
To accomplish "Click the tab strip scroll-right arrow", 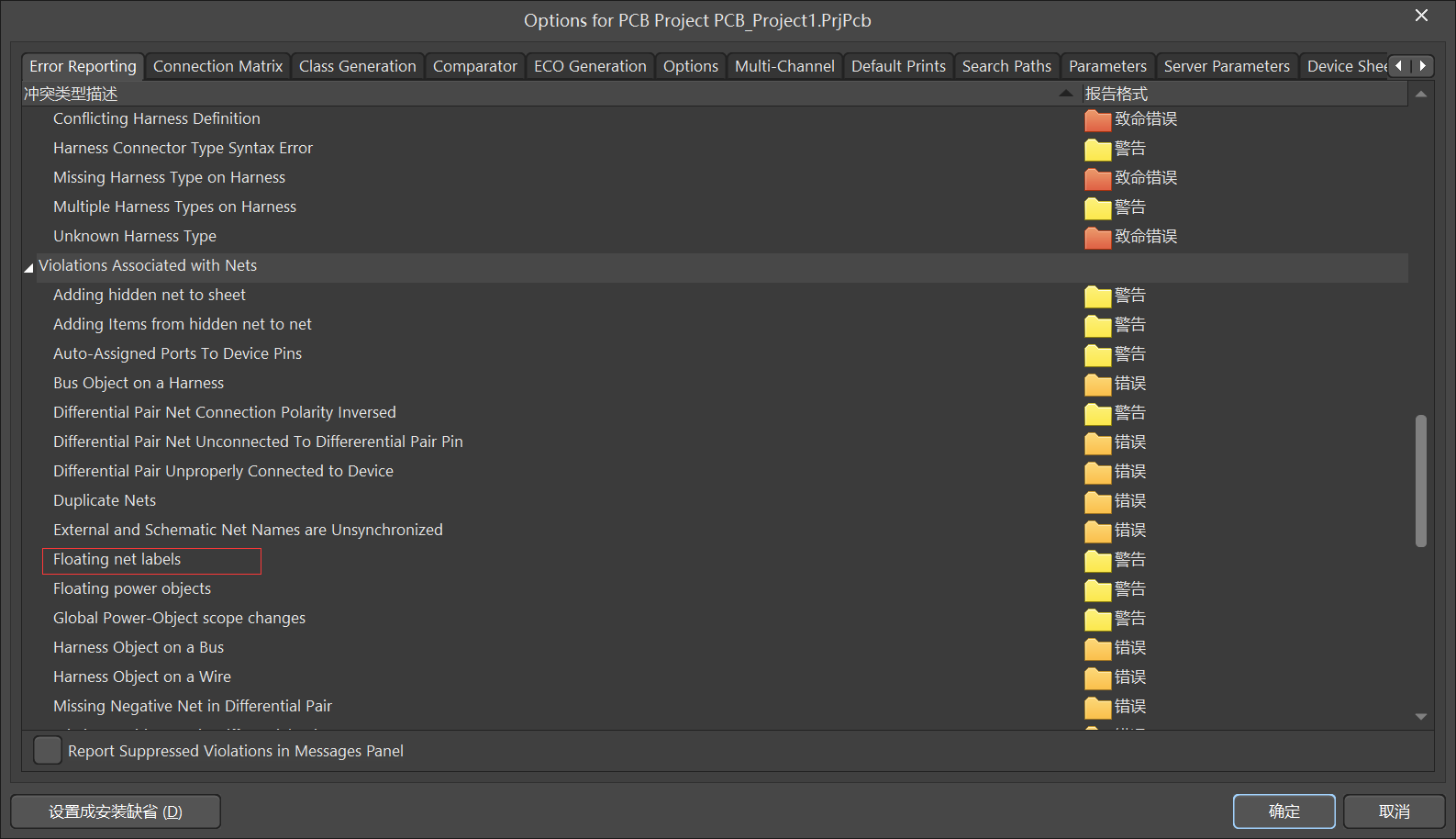I will tap(1422, 66).
